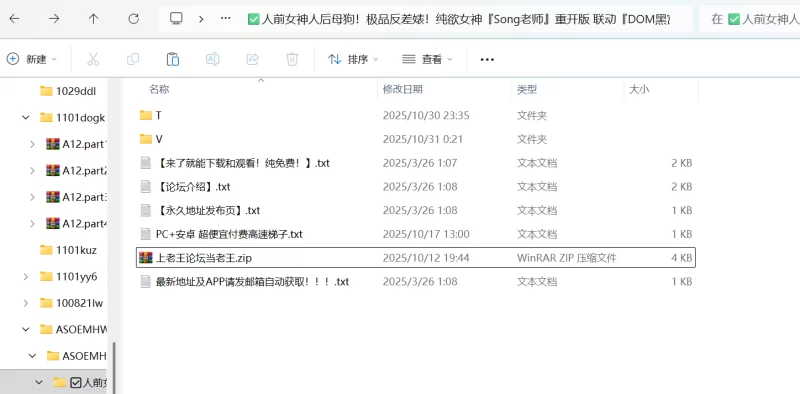Click the Delete trash can icon
Viewport: 800px width, 394px height.
pyautogui.click(x=292, y=59)
